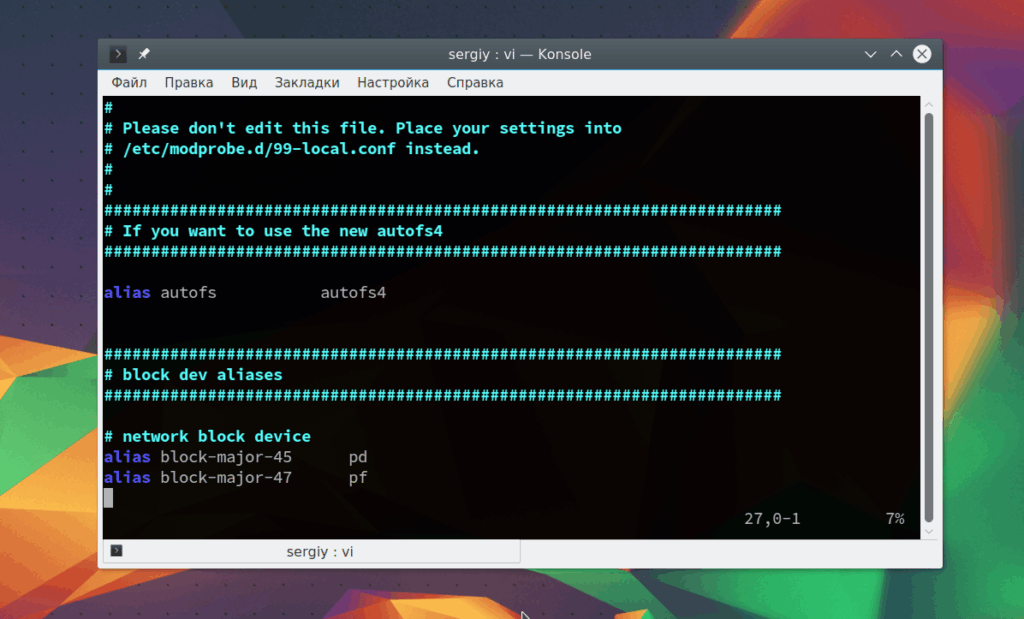Image resolution: width=1024 pixels, height=619 pixels.
Task: Click the word 'autofs4' in alias line
Action: click(x=353, y=293)
